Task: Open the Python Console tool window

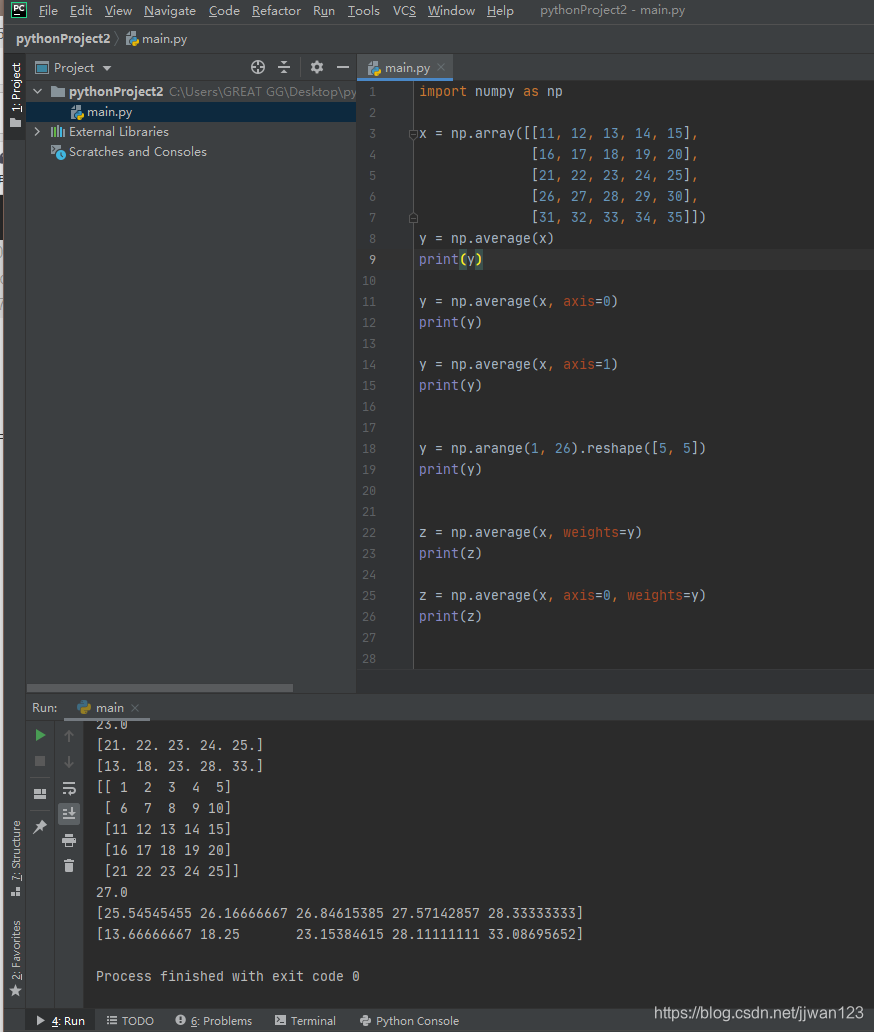Action: (409, 1021)
